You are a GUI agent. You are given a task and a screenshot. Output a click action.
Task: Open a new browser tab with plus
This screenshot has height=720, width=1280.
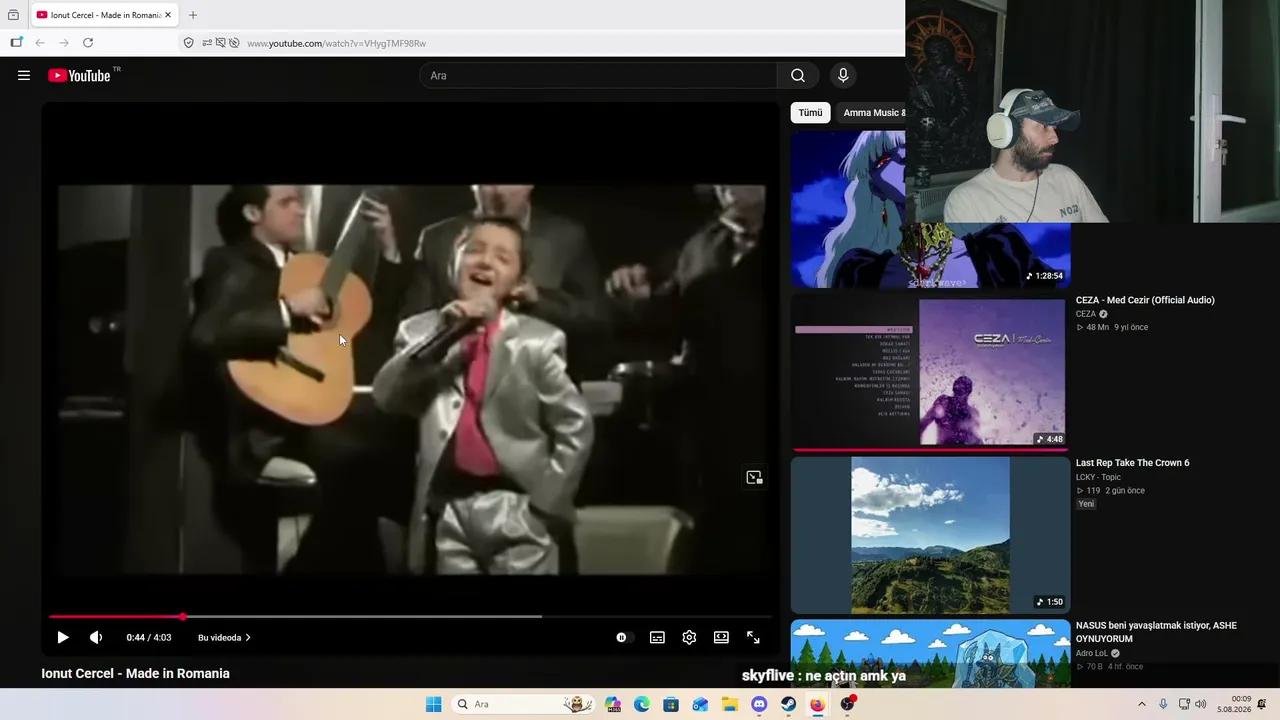[193, 15]
